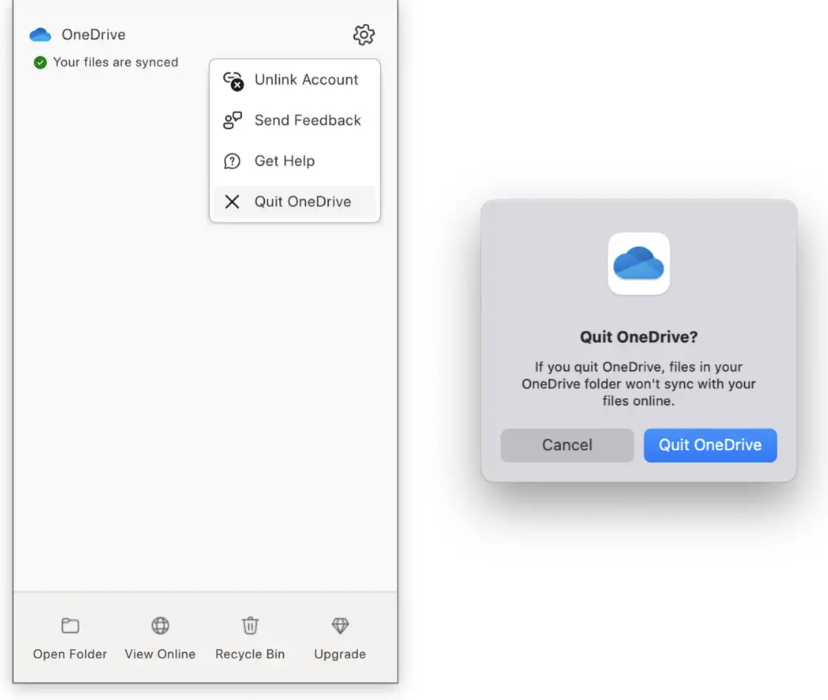Click the Recycle Bin label
Screen dimensions: 828x700
click(x=250, y=654)
